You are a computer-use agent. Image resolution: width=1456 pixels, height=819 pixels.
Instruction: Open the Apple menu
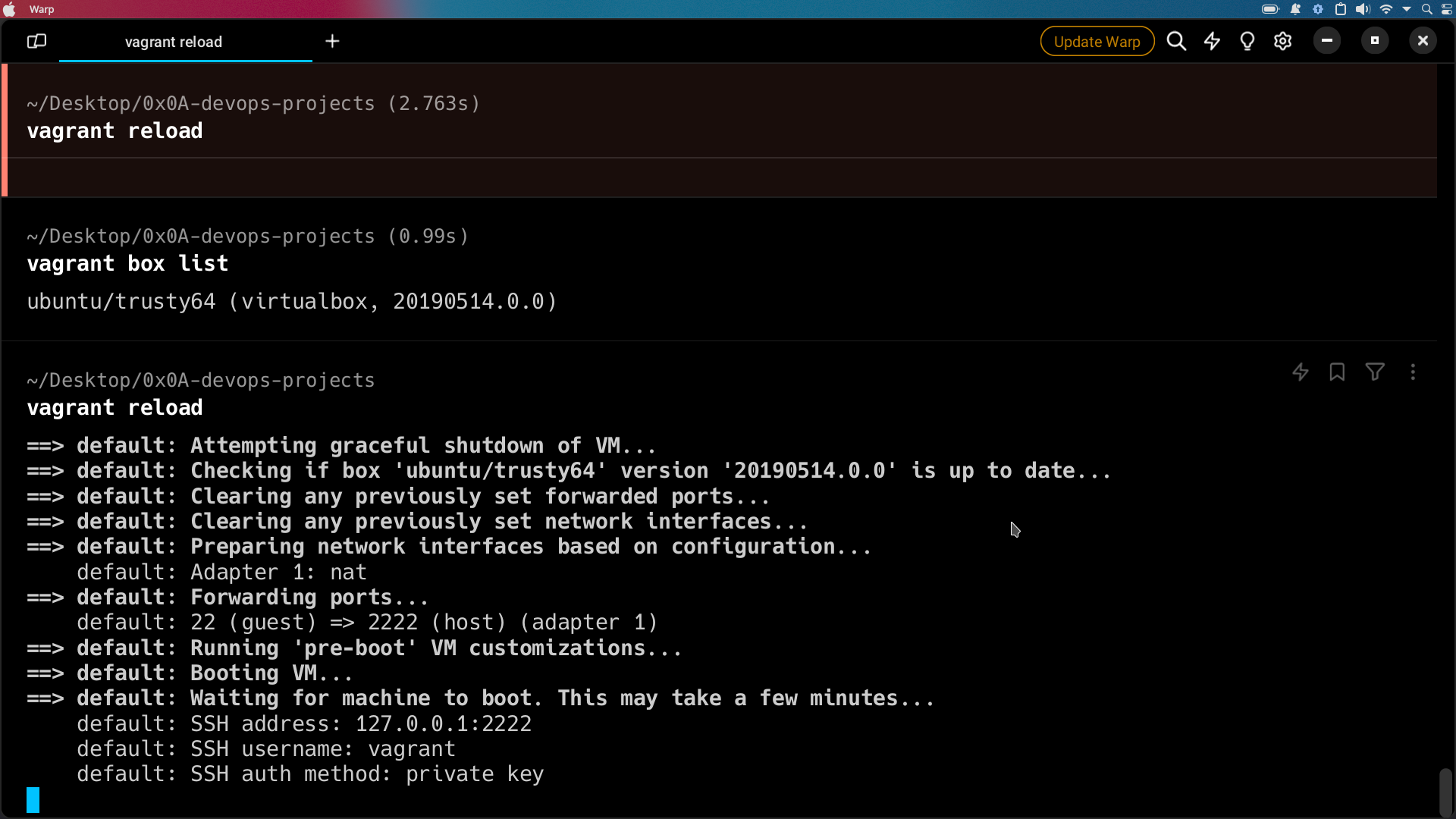(x=10, y=9)
